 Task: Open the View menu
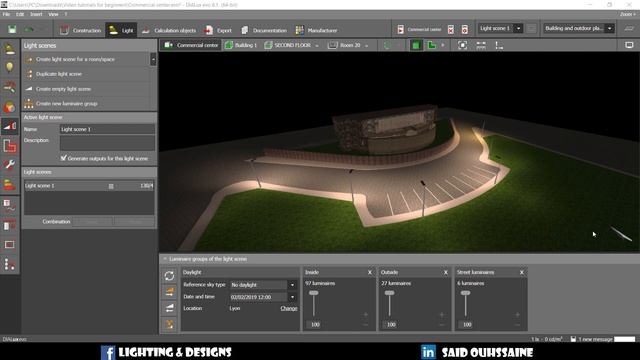pyautogui.click(x=53, y=14)
